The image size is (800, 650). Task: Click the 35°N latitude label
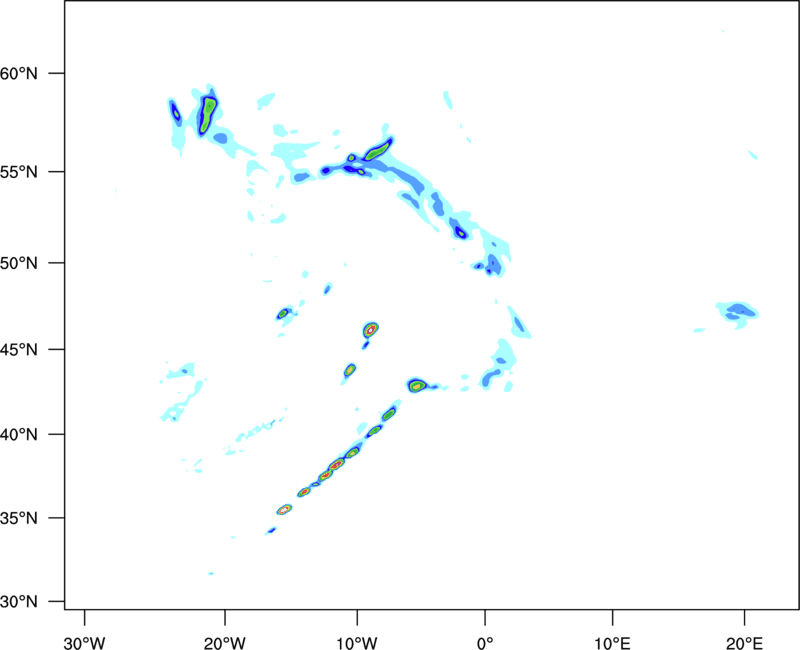19,518
